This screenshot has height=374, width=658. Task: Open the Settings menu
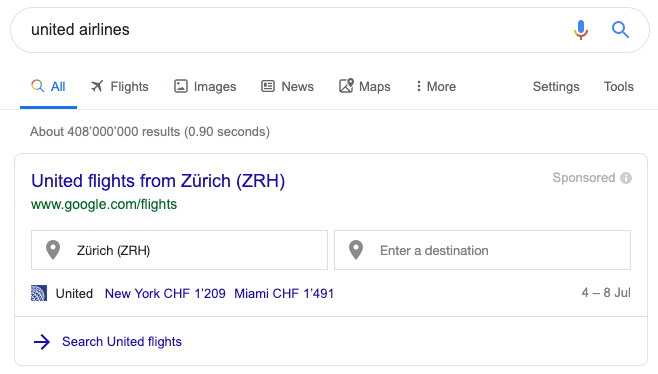[x=556, y=86]
